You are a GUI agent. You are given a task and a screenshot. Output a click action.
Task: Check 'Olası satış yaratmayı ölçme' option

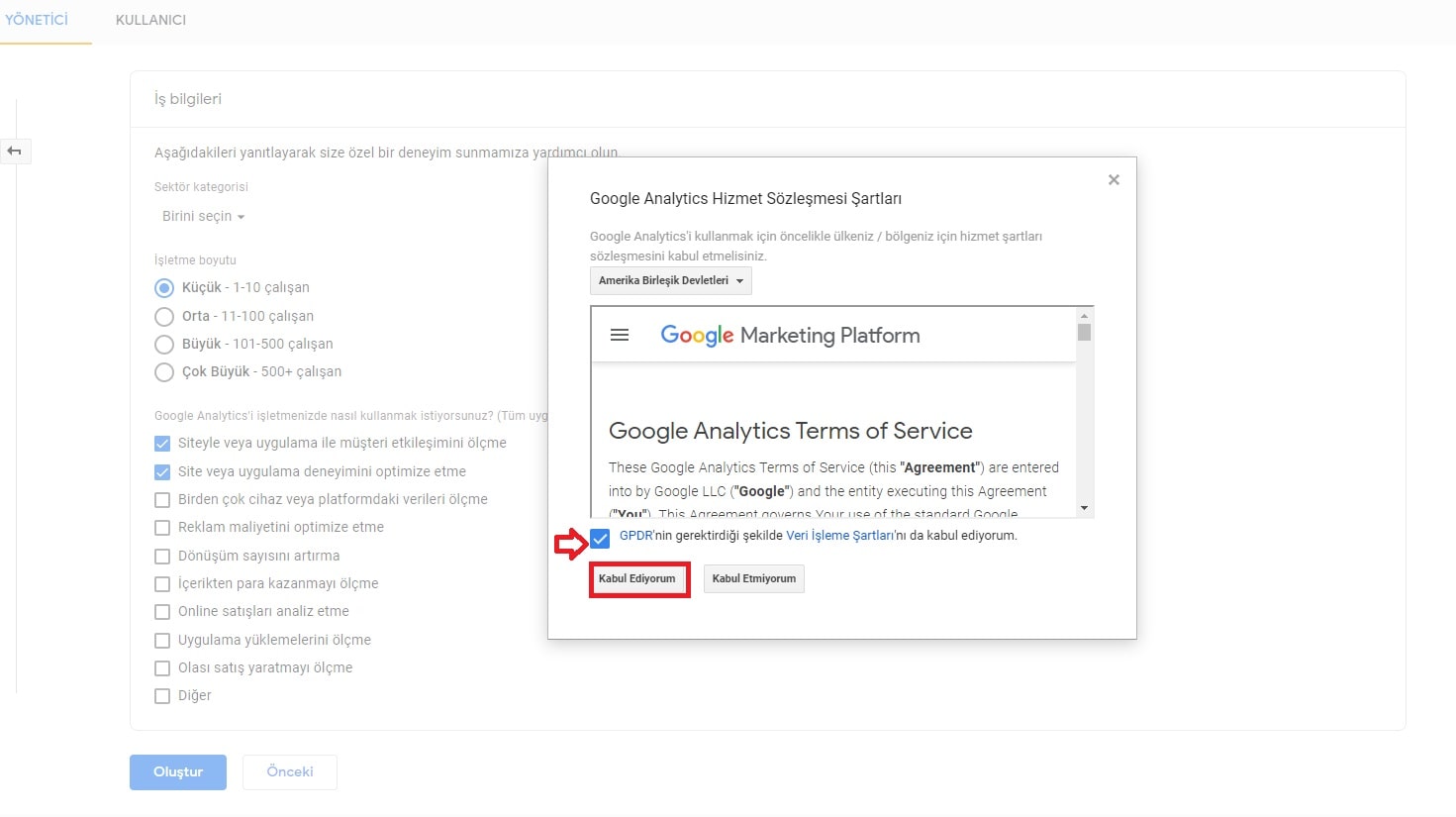pyautogui.click(x=162, y=668)
